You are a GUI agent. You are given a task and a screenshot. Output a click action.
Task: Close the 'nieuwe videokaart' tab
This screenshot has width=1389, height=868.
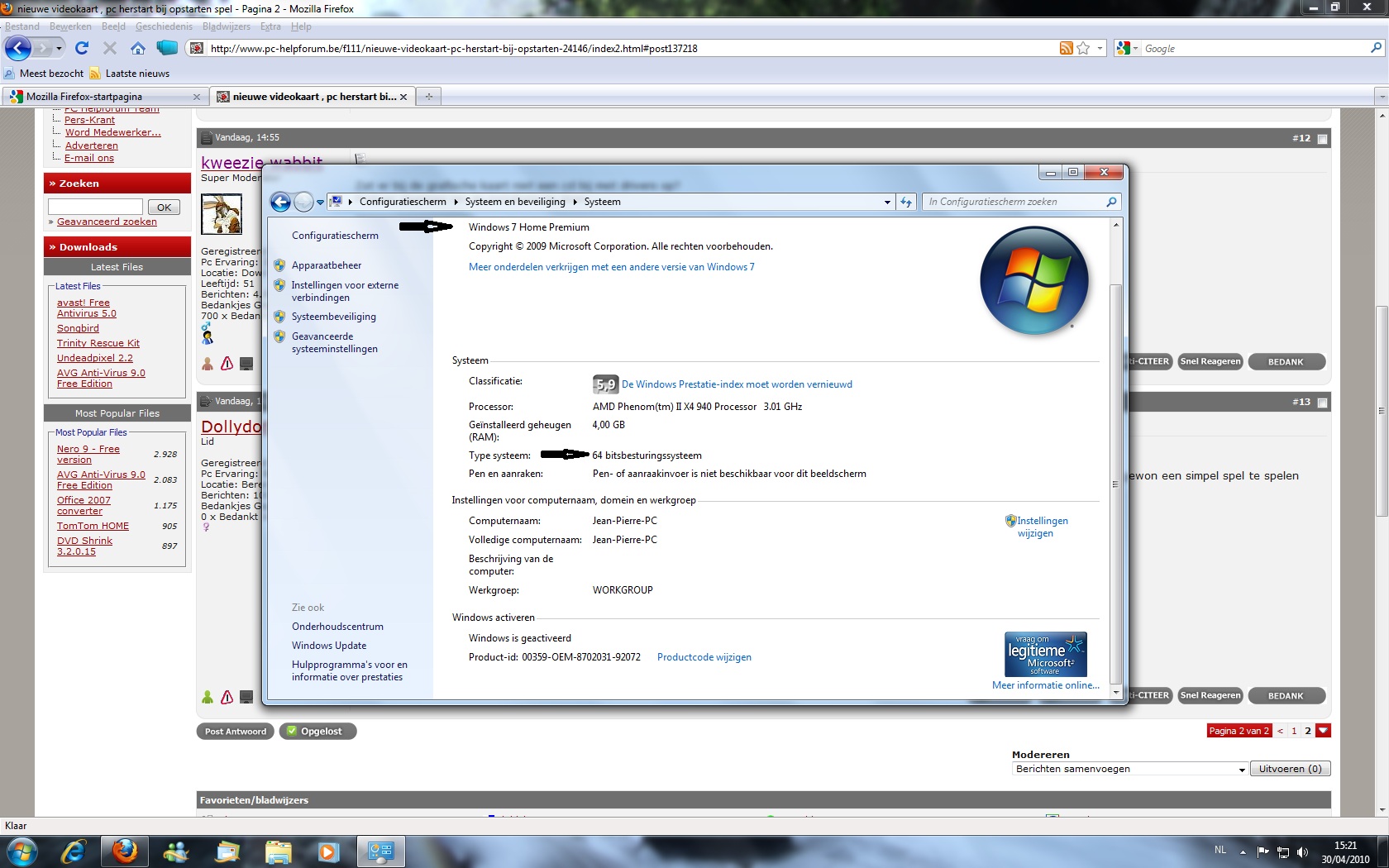pyautogui.click(x=403, y=97)
